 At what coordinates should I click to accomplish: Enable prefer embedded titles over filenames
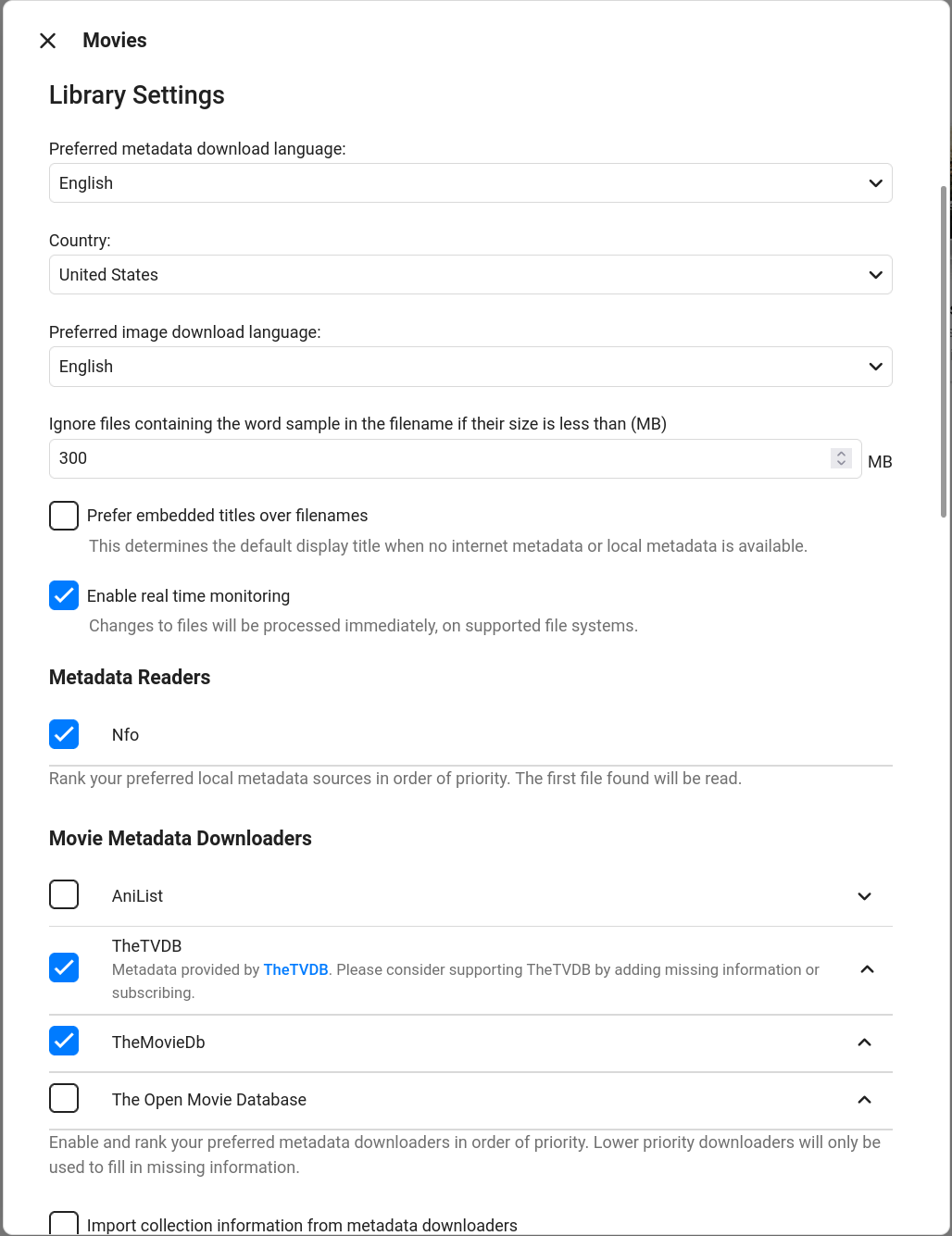pos(63,515)
